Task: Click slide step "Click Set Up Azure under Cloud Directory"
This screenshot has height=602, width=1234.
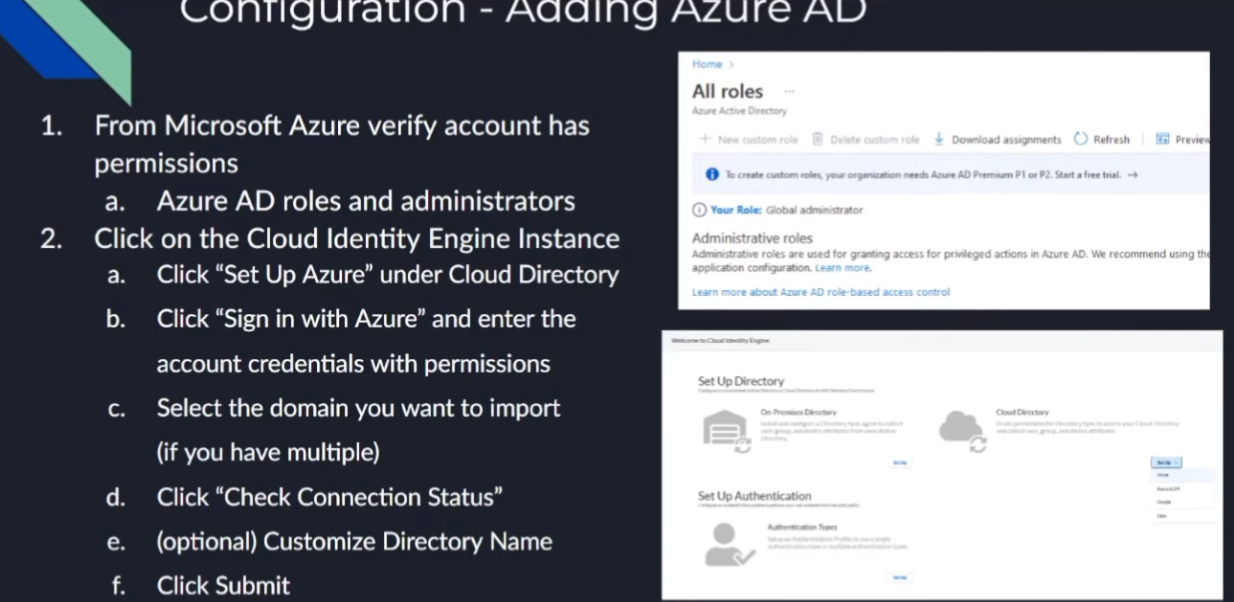Action: pos(388,275)
